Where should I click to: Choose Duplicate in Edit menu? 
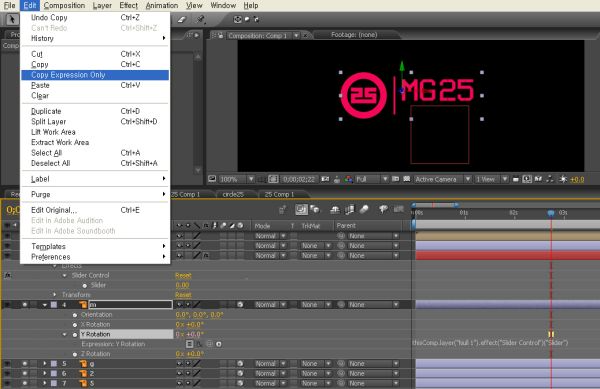[x=95, y=111]
